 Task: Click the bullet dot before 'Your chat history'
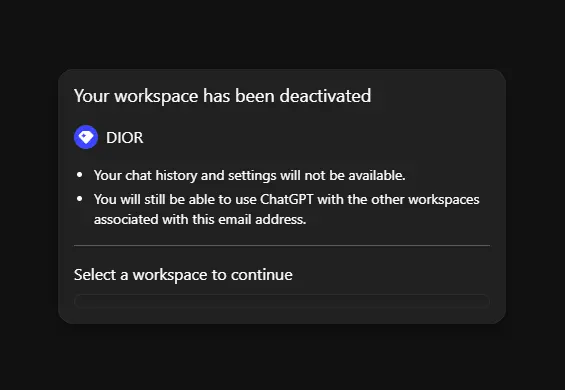(80, 175)
